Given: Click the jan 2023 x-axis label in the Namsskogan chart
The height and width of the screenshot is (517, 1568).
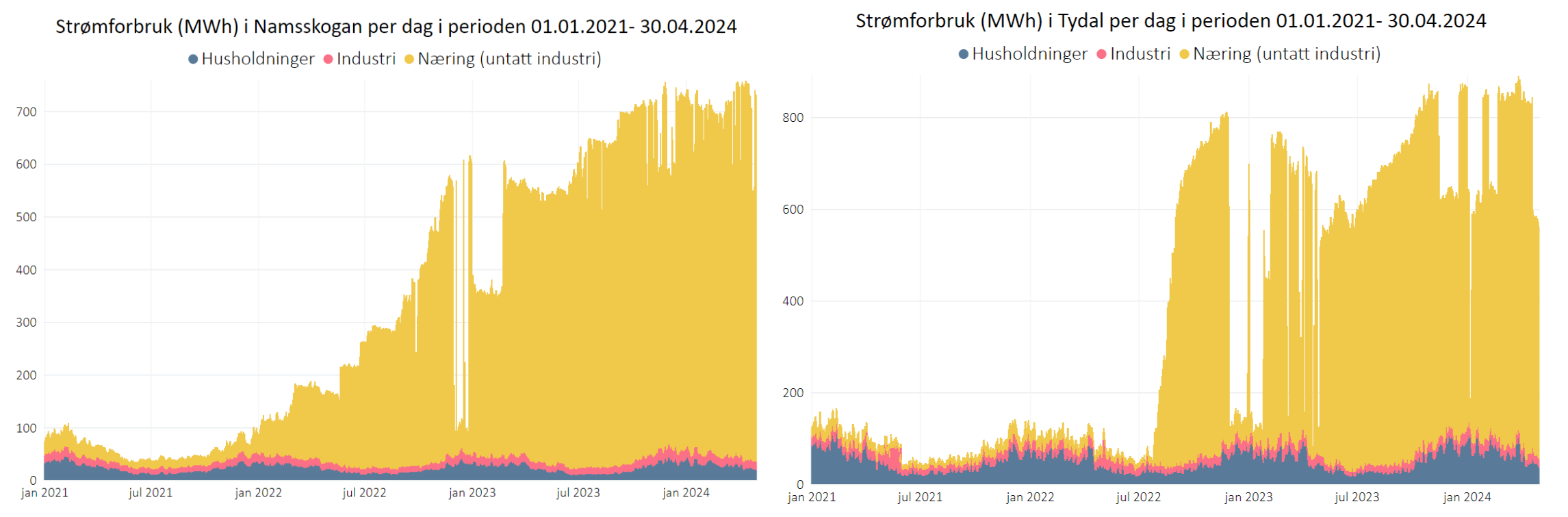Looking at the screenshot, I should pos(472,493).
